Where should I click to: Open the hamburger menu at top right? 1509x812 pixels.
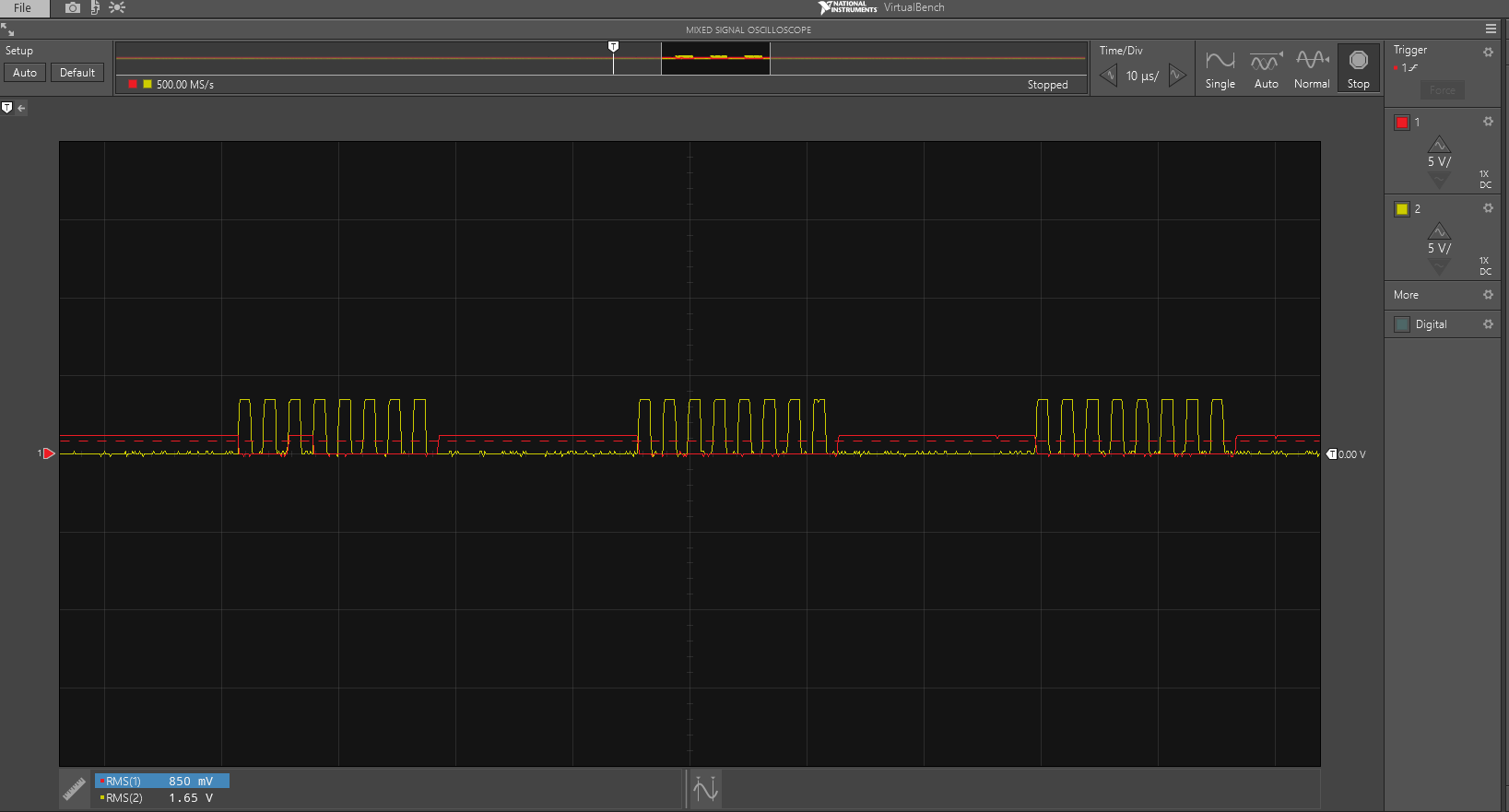click(x=1491, y=29)
